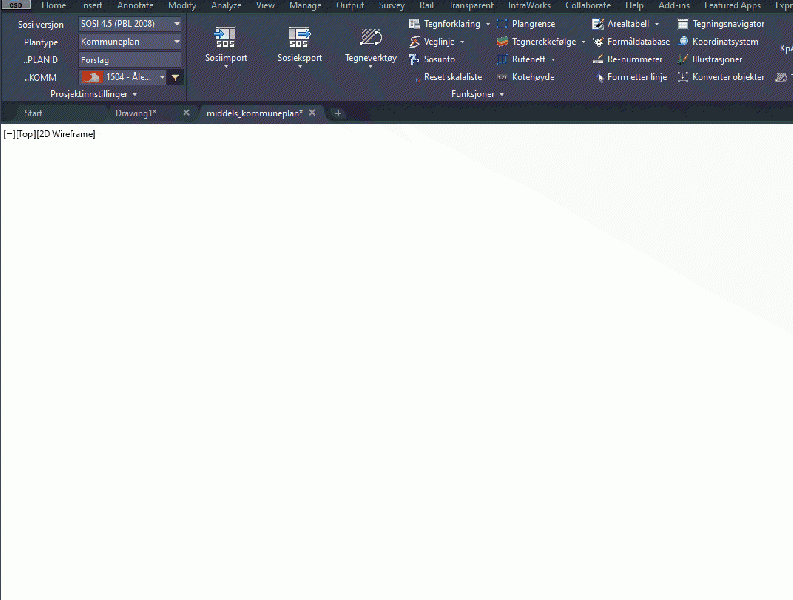The width and height of the screenshot is (793, 600).
Task: Click the municipality filter funnel icon
Action: pos(175,77)
